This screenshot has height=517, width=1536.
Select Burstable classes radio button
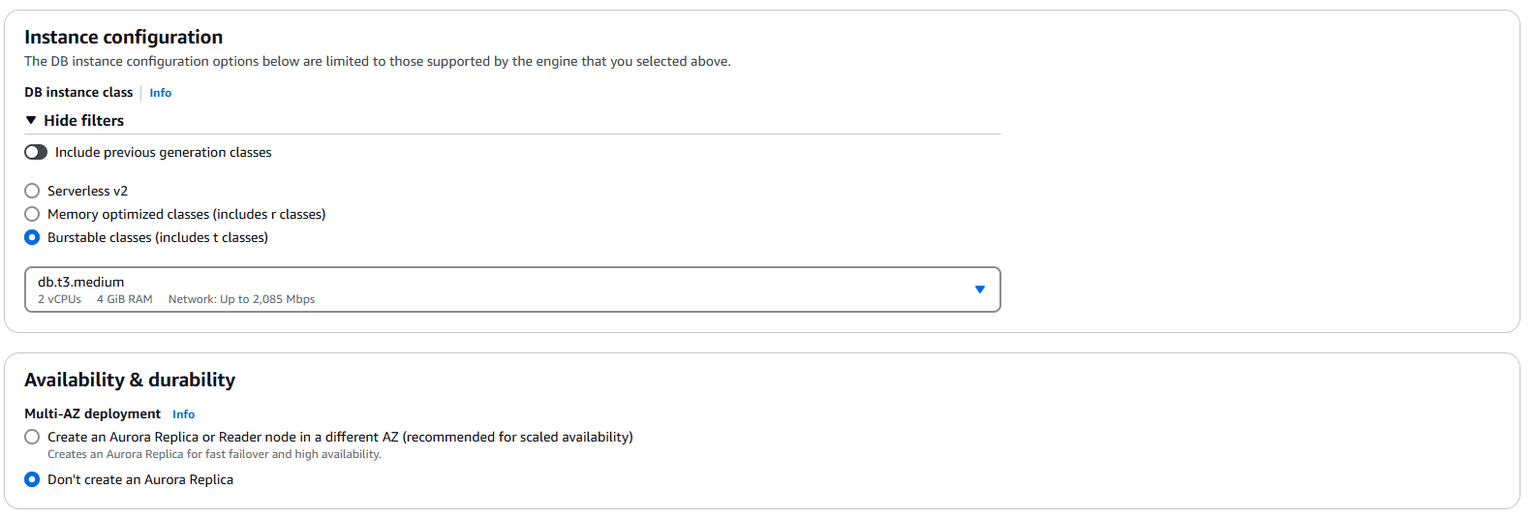click(x=32, y=237)
